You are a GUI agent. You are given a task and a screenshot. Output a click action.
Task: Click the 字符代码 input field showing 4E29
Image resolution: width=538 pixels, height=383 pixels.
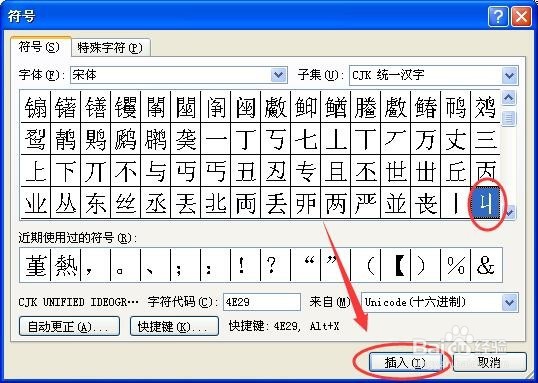[262, 302]
